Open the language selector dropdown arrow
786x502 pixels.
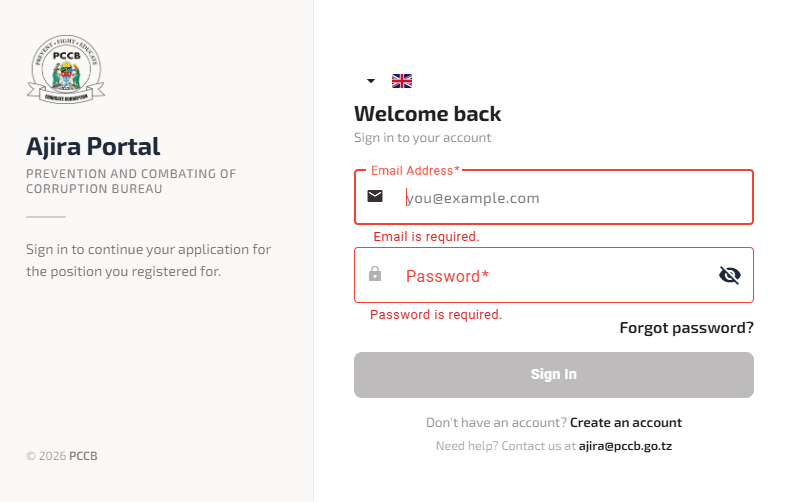[x=371, y=81]
